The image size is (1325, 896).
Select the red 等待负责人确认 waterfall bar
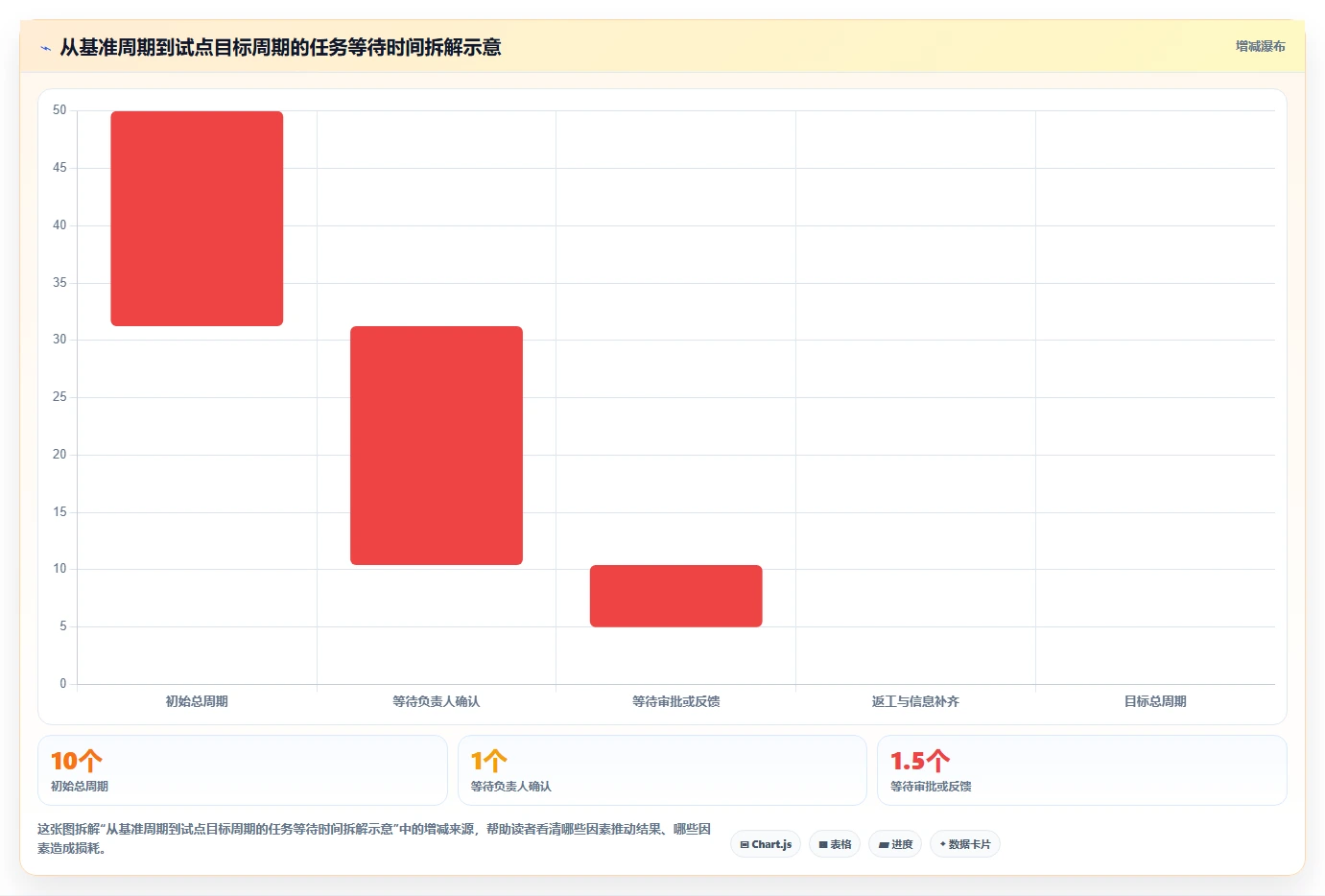point(437,445)
